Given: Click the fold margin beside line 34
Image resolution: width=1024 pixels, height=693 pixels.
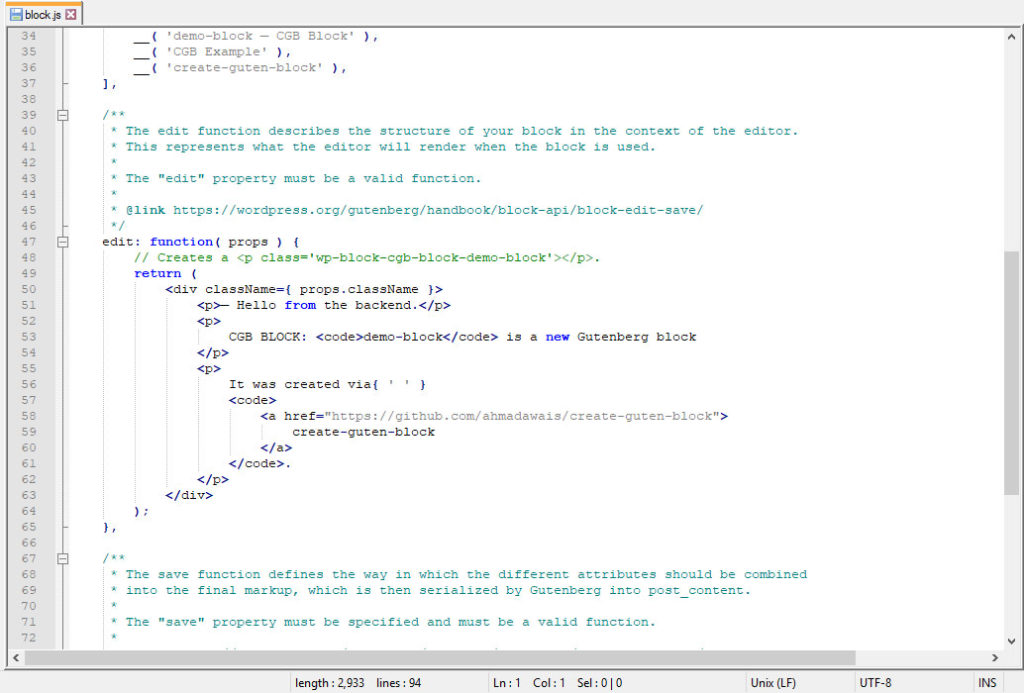Looking at the screenshot, I should (x=62, y=35).
